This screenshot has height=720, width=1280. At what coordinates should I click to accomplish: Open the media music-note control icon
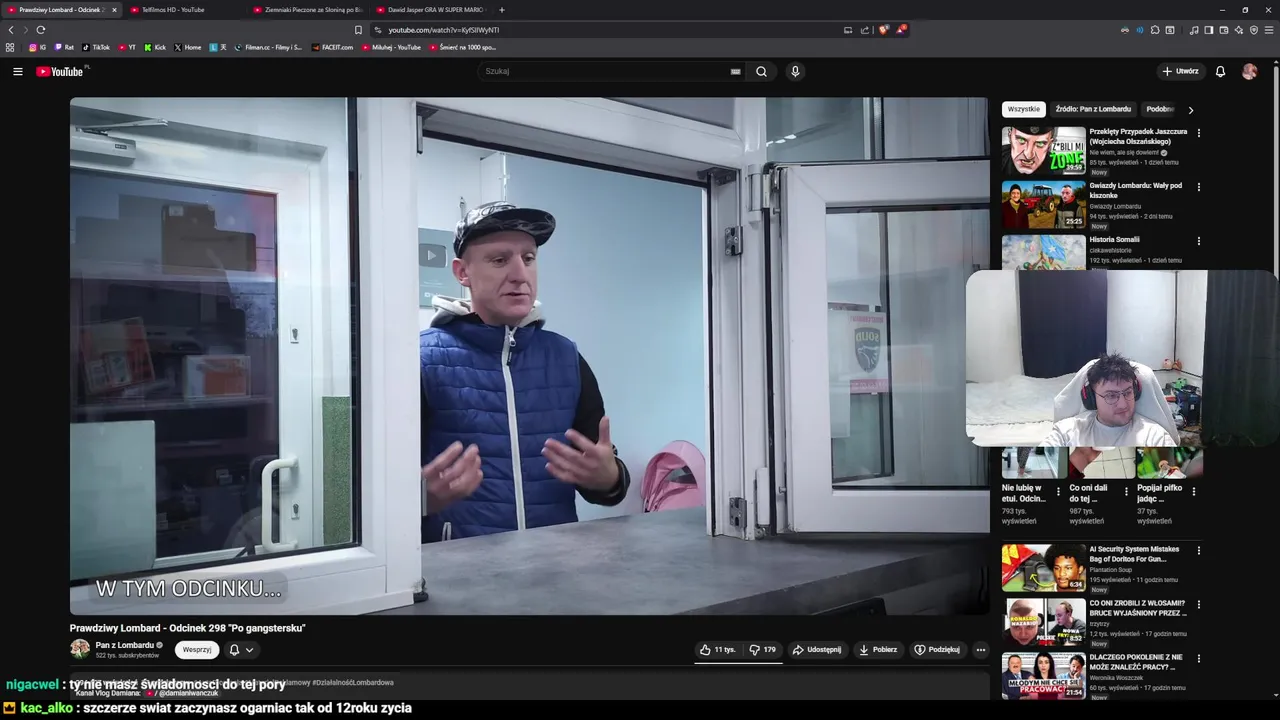pos(1194,30)
